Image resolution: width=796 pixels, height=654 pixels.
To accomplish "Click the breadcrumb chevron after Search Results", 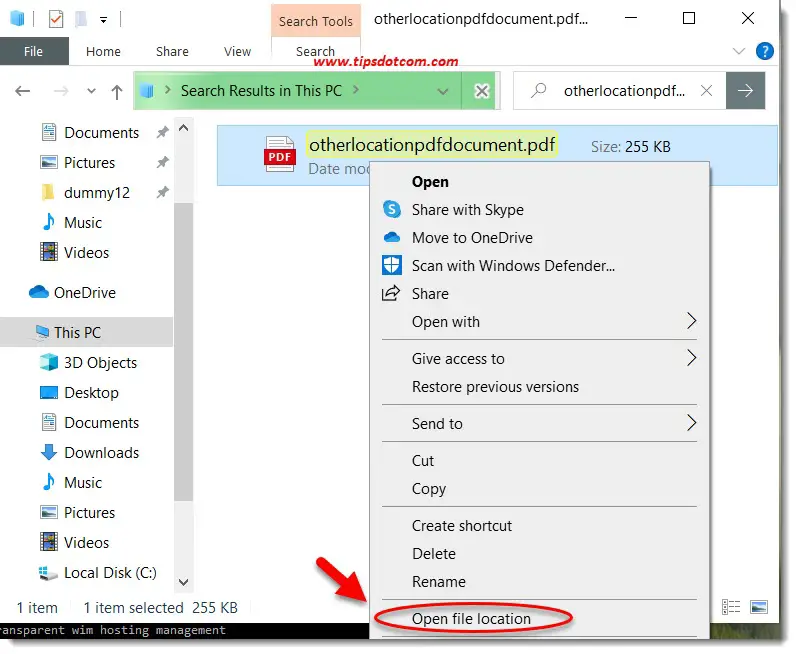I will click(x=356, y=90).
